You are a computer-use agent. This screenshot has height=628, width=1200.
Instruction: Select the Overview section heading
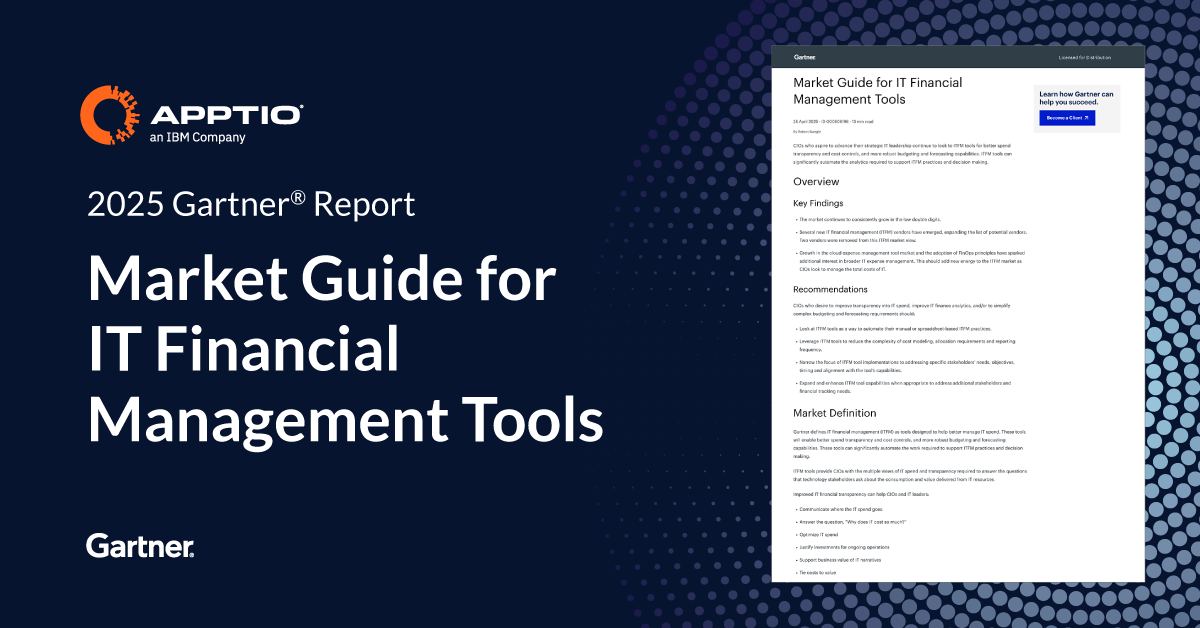click(816, 182)
